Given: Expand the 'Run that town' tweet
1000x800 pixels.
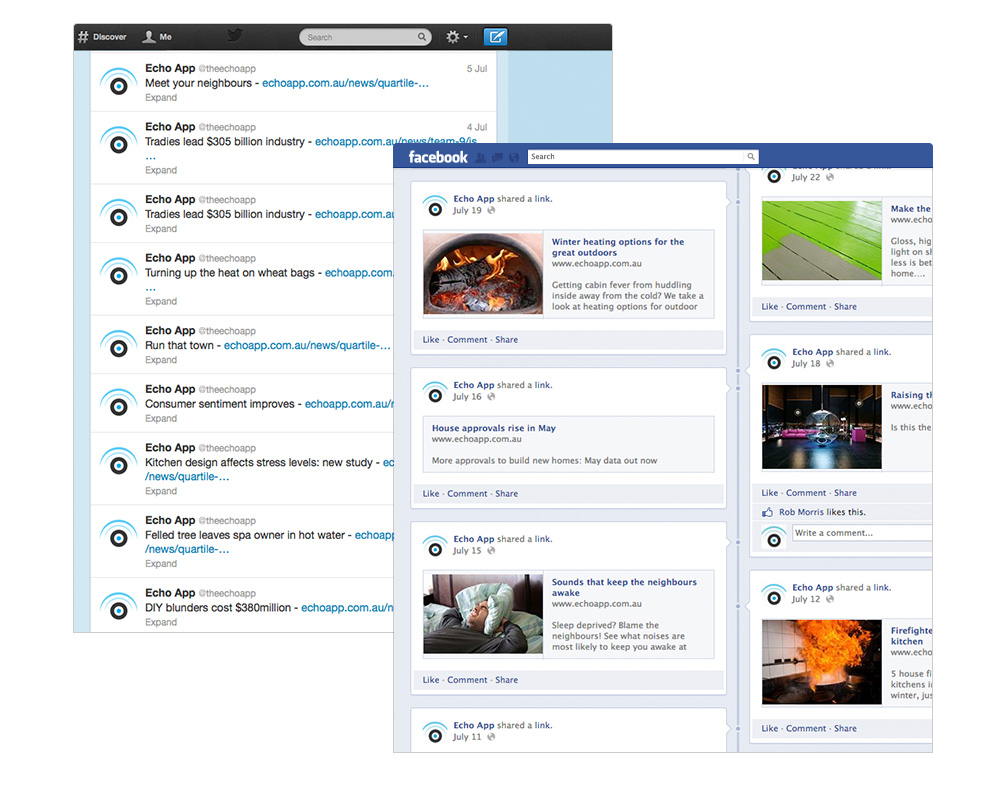Looking at the screenshot, I should 161,360.
